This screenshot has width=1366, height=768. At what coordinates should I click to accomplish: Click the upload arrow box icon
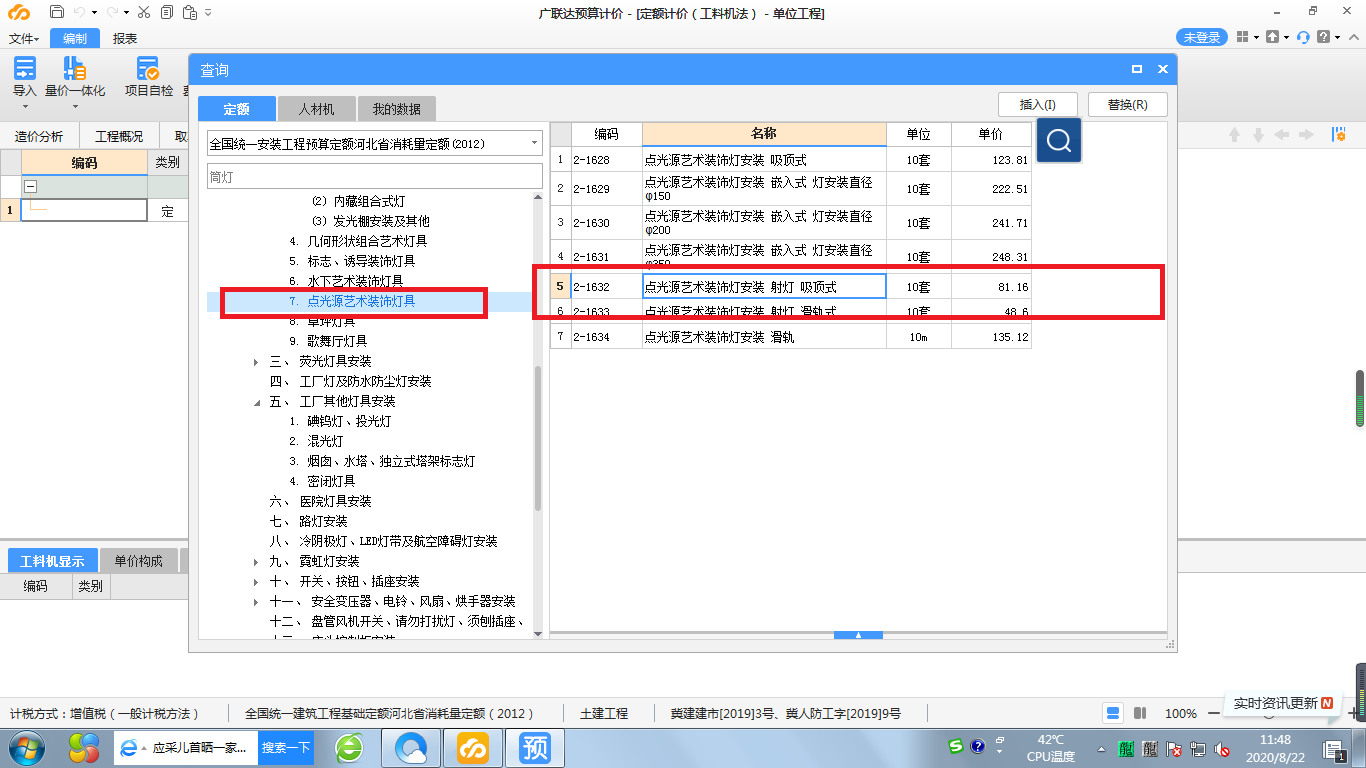[x=1272, y=37]
